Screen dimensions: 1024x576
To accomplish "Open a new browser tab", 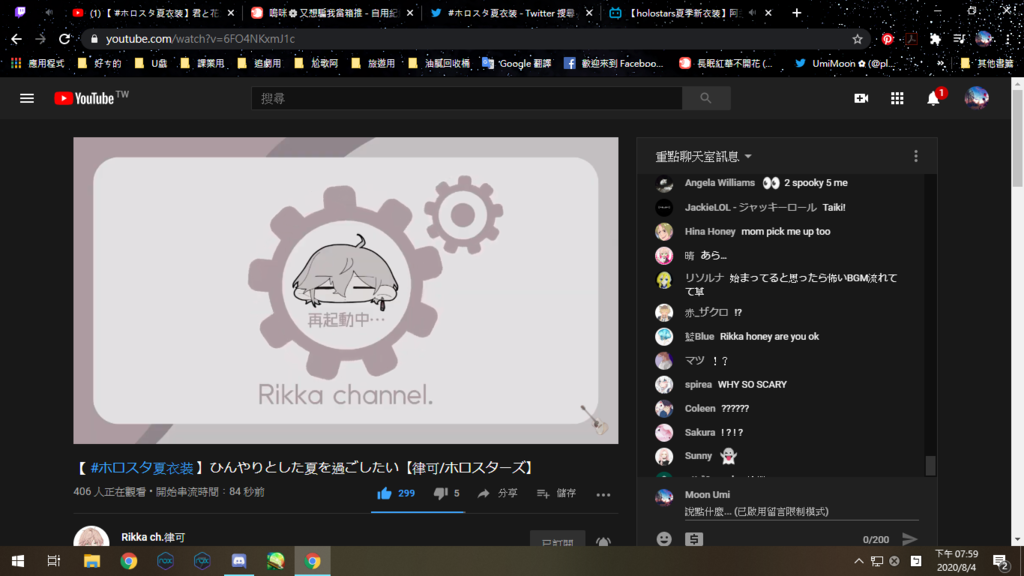I will pyautogui.click(x=796, y=12).
